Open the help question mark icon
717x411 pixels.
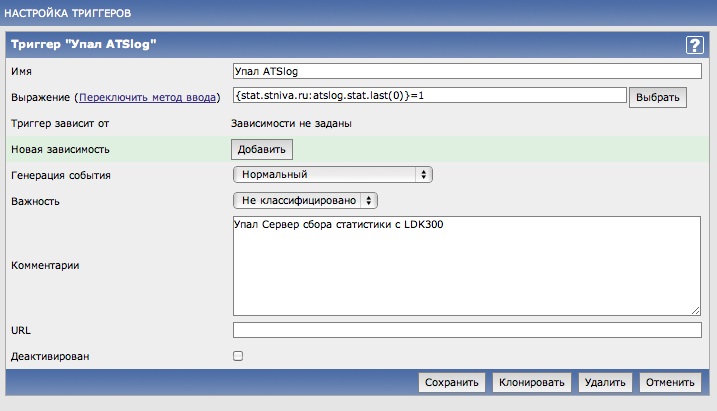[x=694, y=45]
